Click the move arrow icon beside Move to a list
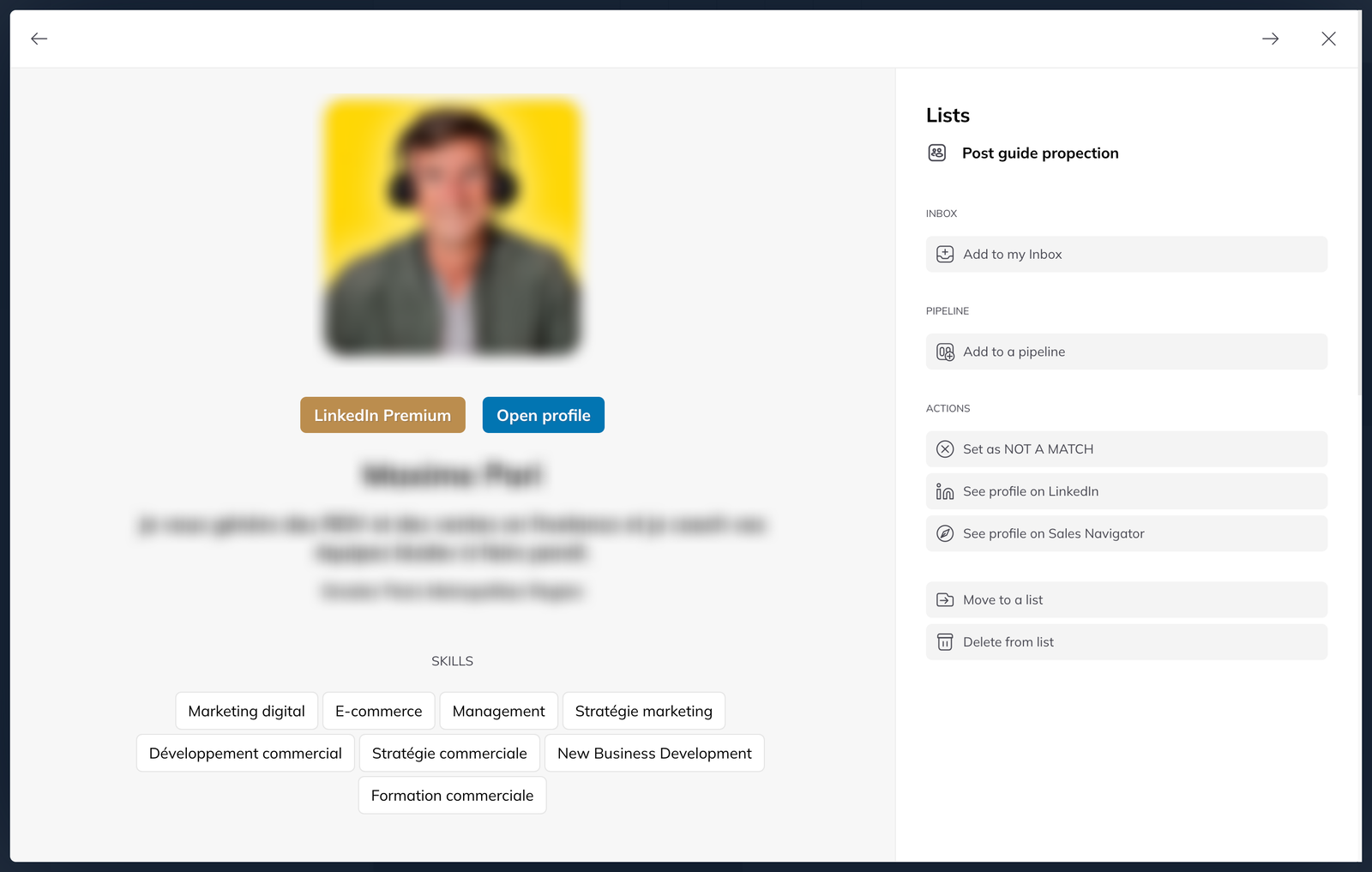The width and height of the screenshot is (1372, 872). coord(945,600)
